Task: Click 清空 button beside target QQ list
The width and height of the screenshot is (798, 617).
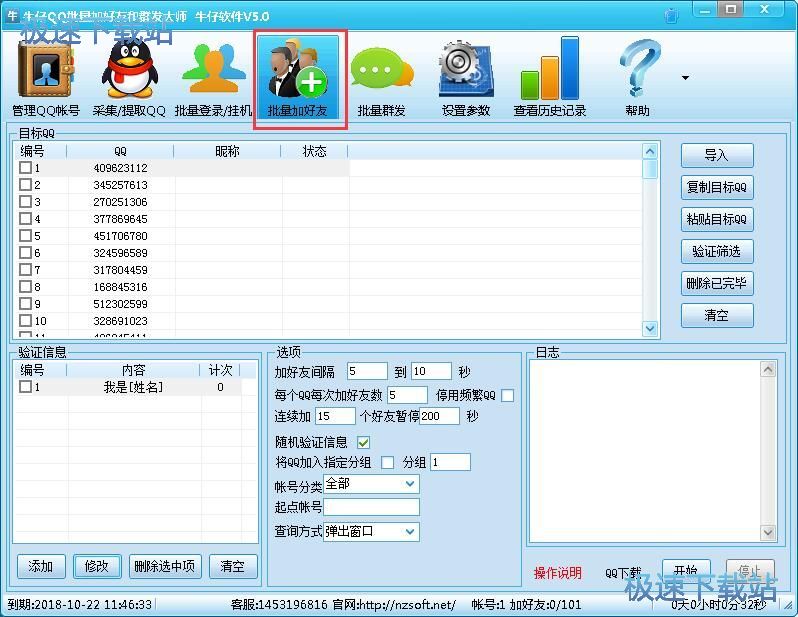Action: [717, 316]
